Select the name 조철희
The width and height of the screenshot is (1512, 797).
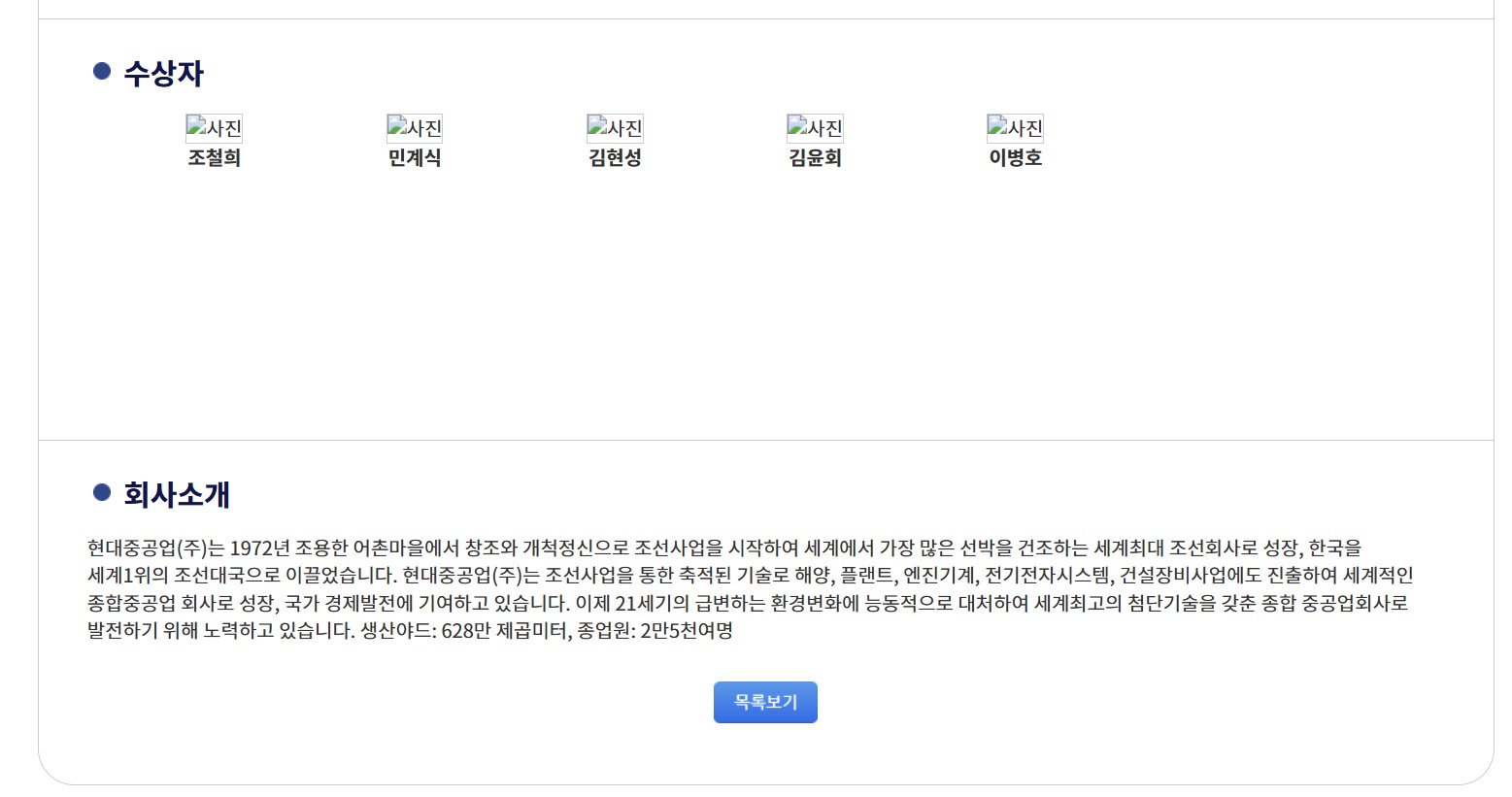click(214, 157)
